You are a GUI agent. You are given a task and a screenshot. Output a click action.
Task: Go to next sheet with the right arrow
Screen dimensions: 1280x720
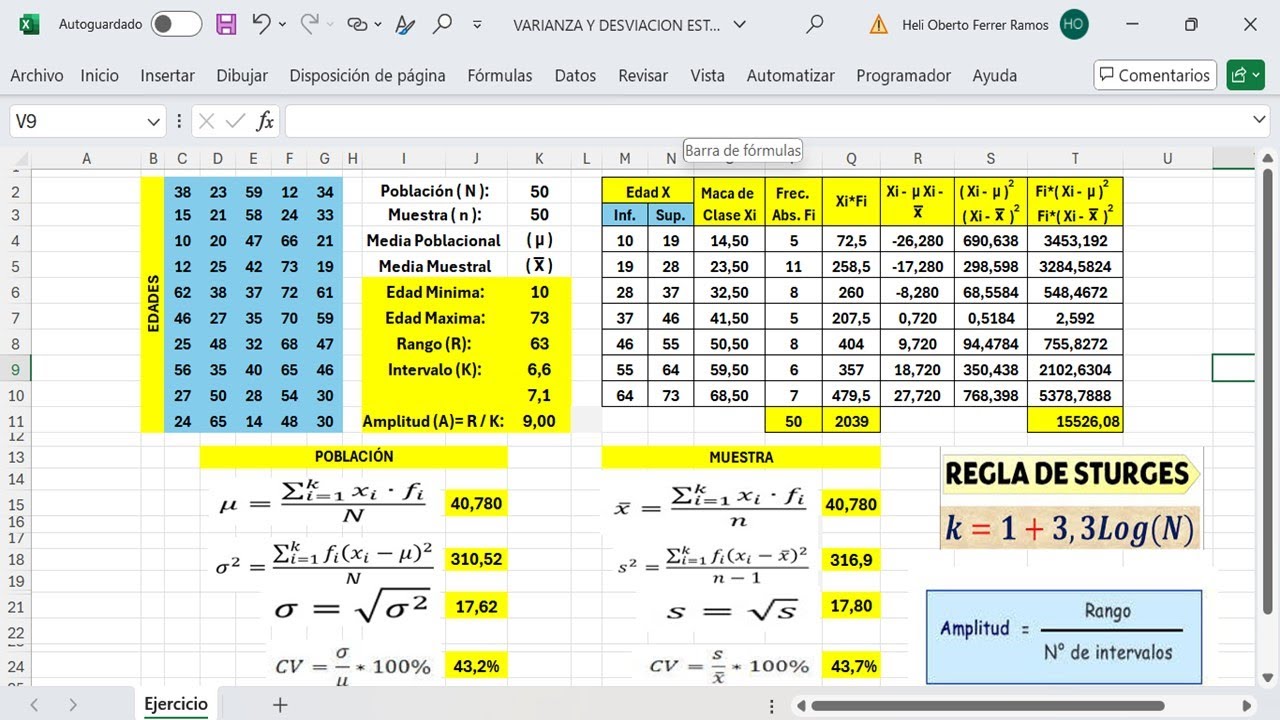(72, 705)
